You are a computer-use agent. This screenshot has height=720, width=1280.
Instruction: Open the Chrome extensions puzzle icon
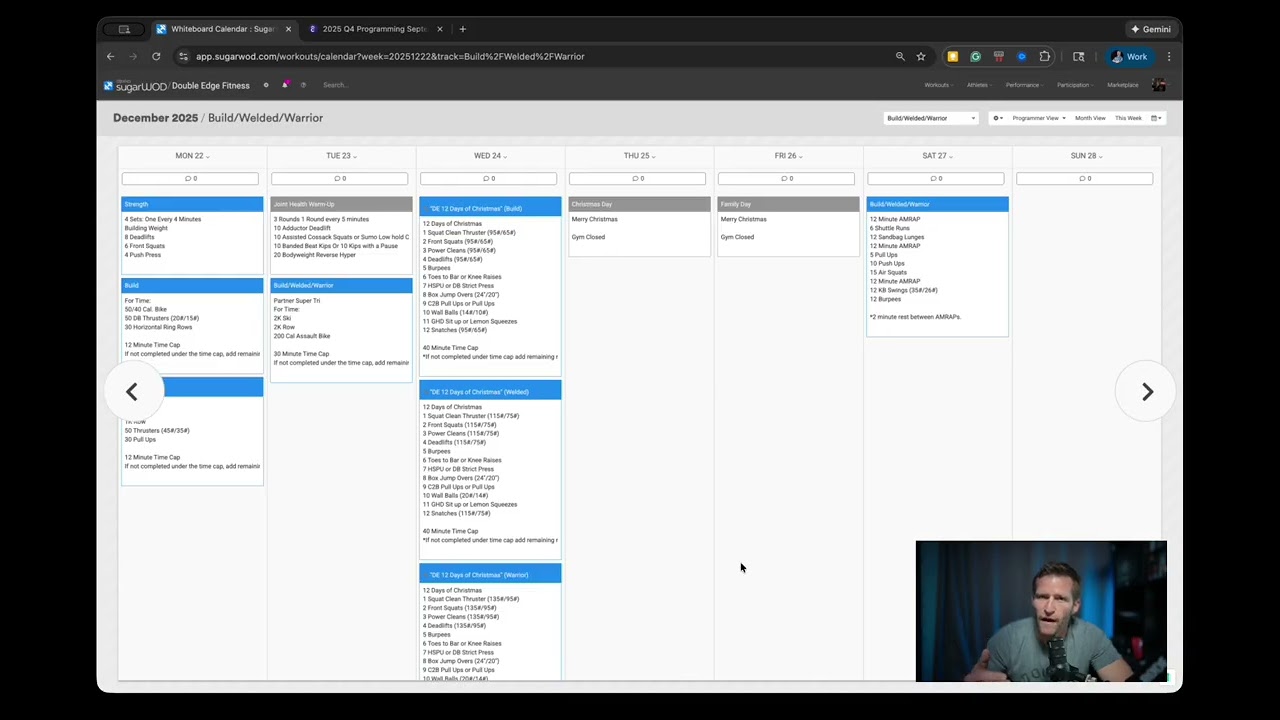click(x=1045, y=56)
